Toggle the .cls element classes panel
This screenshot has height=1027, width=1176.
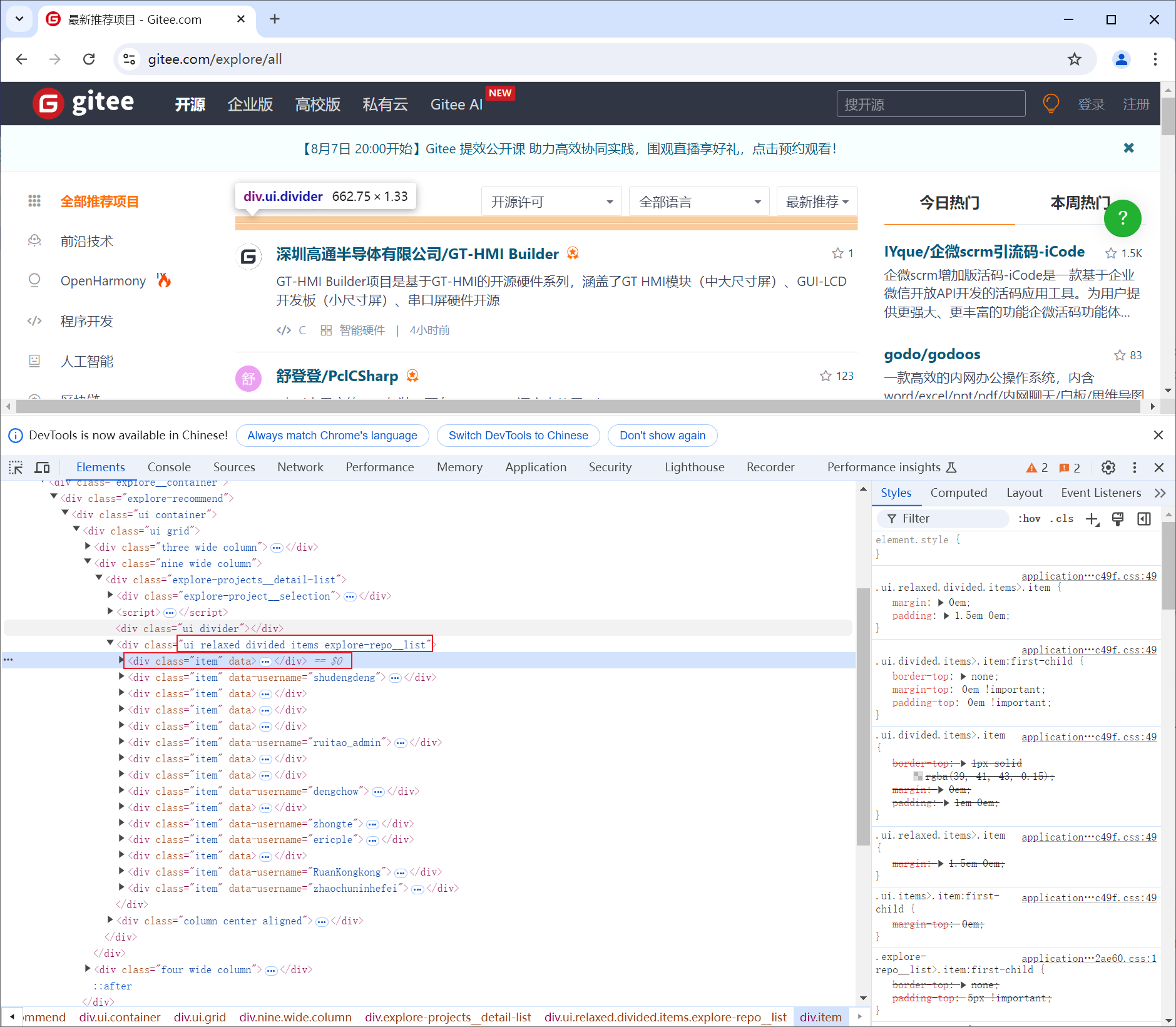coord(1061,519)
